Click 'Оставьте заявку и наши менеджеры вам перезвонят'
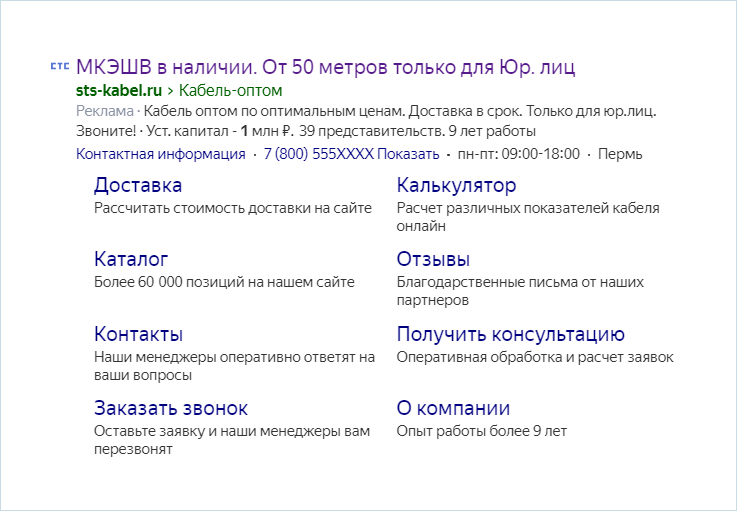This screenshot has height=511, width=737. click(x=232, y=440)
